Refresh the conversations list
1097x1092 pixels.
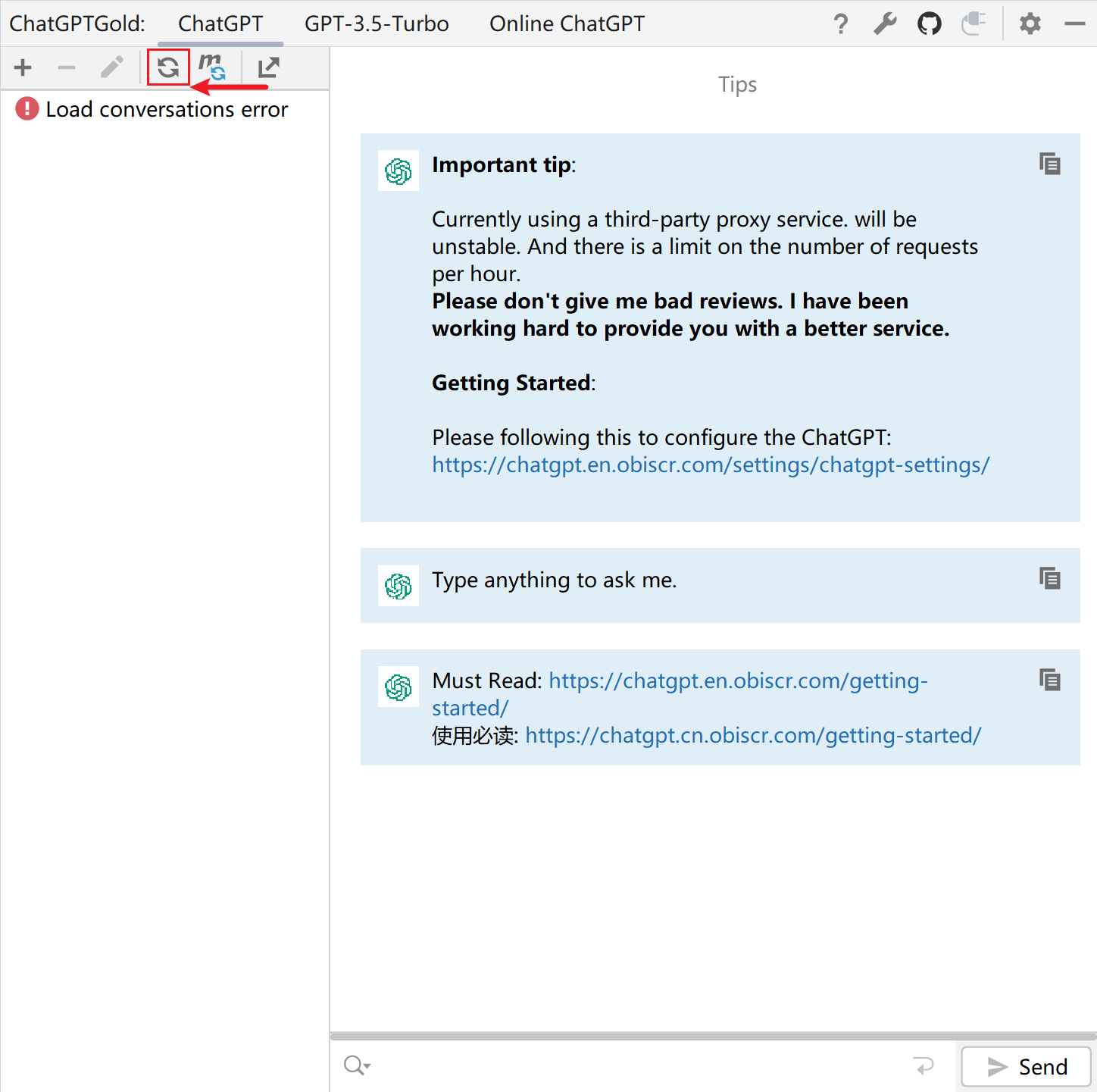point(168,67)
